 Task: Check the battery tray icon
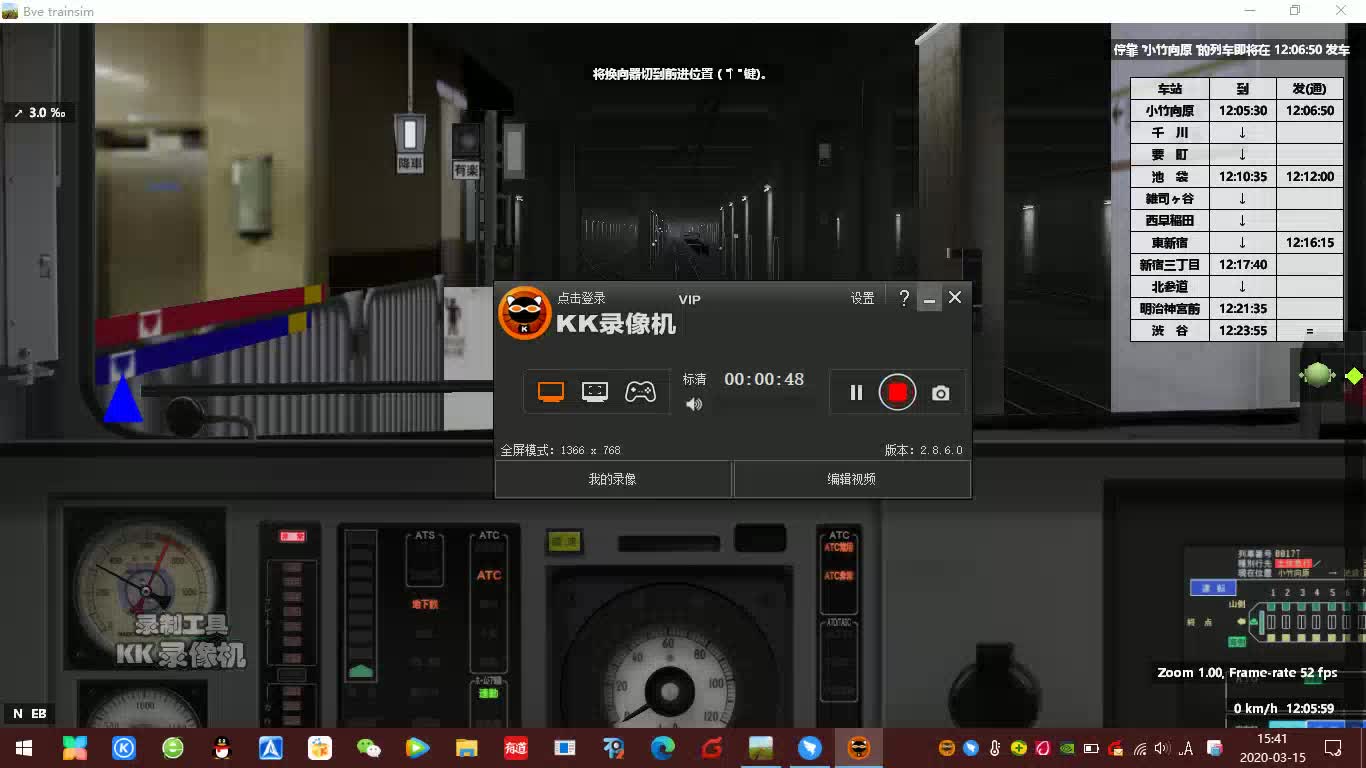(1091, 748)
